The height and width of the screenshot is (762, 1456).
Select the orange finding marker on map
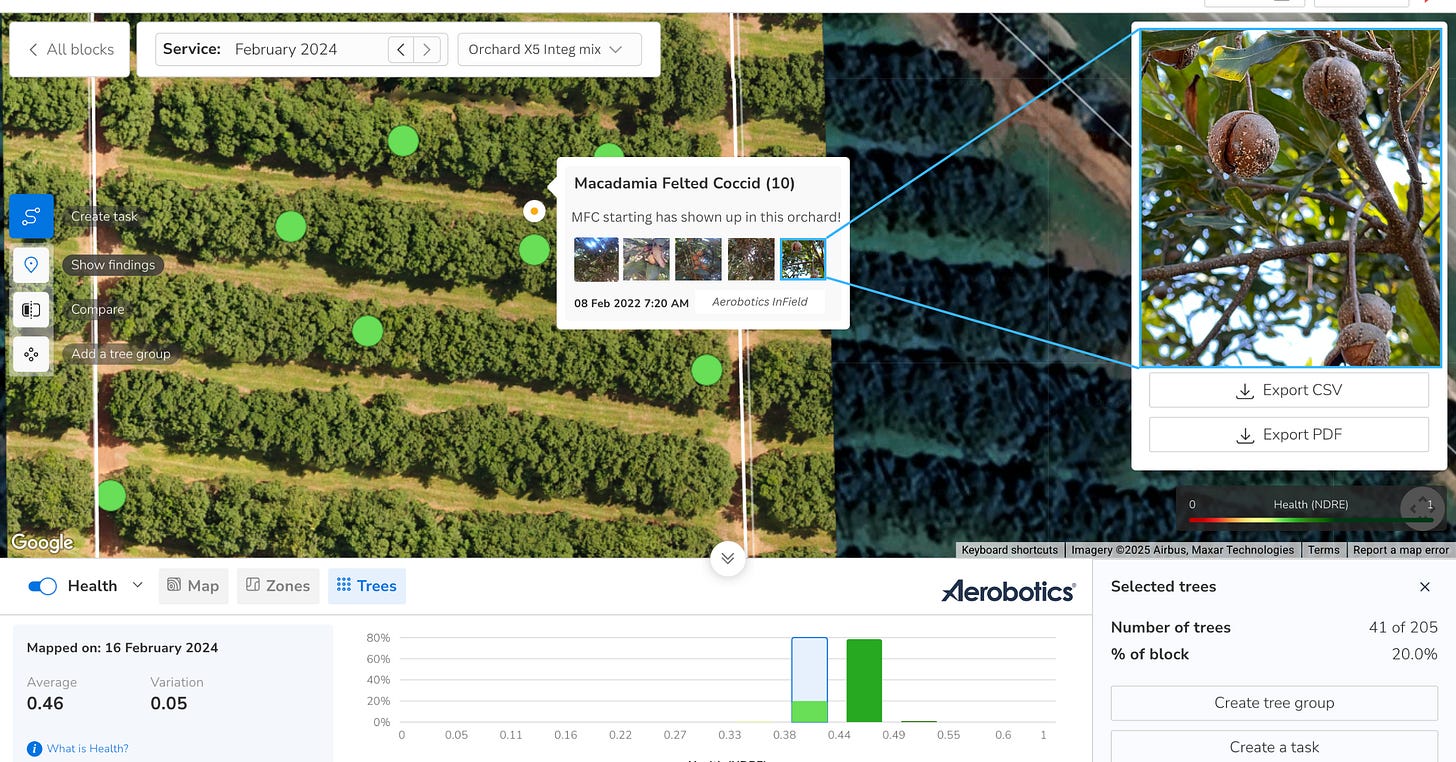[x=534, y=211]
